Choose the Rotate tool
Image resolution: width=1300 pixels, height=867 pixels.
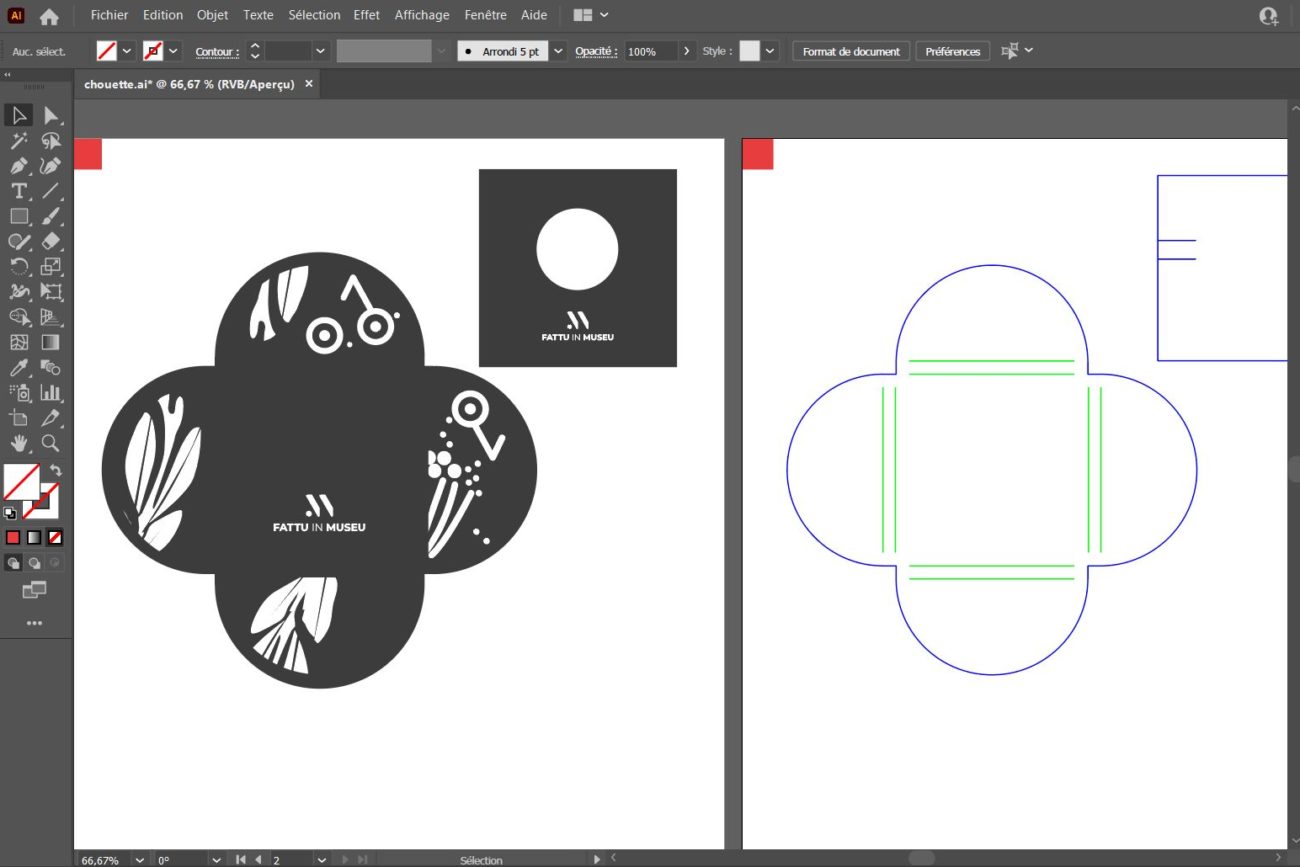[x=19, y=266]
